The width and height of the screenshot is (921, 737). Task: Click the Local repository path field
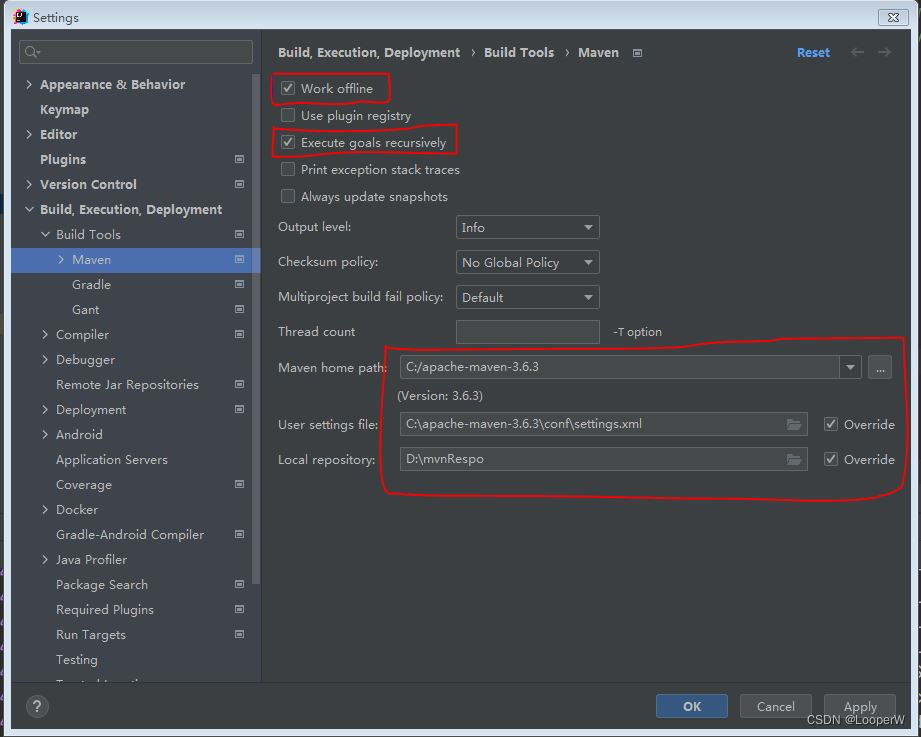click(x=603, y=459)
